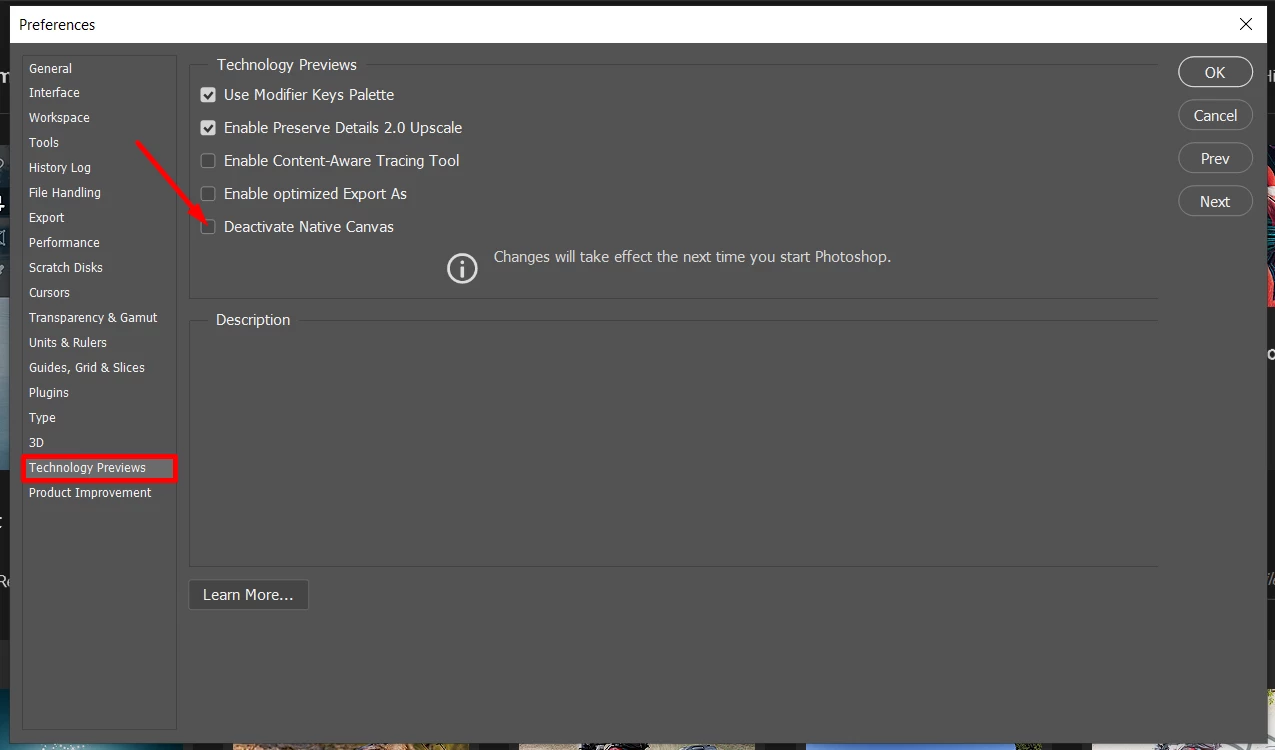1275x750 pixels.
Task: Switch to the Export category
Action: pos(46,218)
